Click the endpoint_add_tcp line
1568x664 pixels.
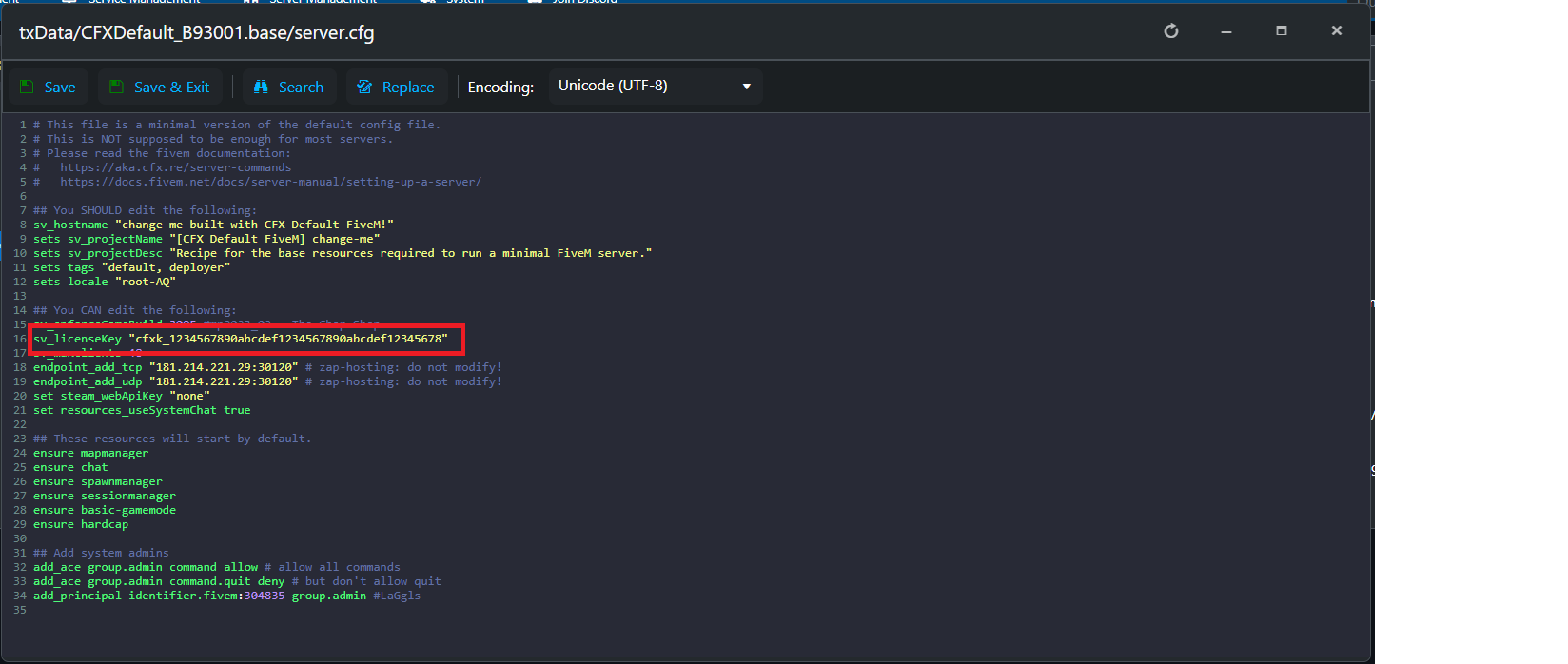coord(267,367)
